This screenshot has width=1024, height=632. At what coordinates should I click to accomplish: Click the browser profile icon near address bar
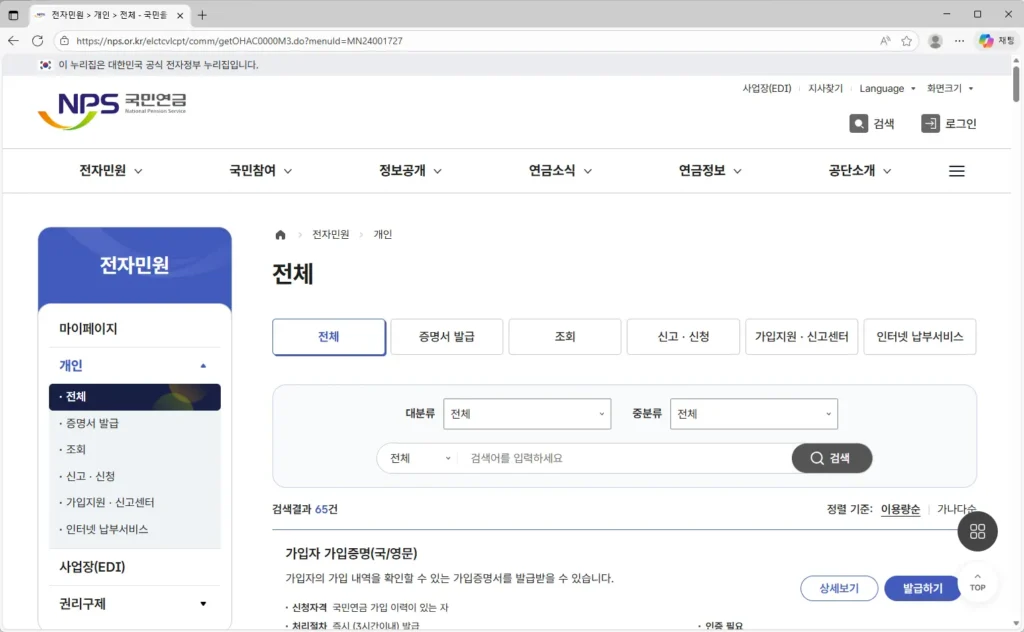coord(934,41)
